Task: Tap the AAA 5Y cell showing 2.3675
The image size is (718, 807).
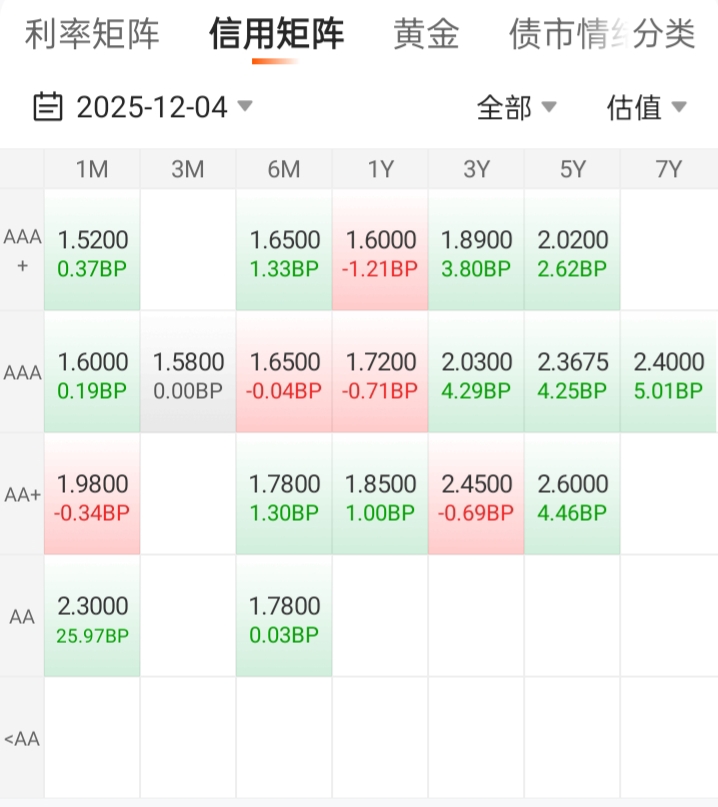Action: [x=572, y=374]
